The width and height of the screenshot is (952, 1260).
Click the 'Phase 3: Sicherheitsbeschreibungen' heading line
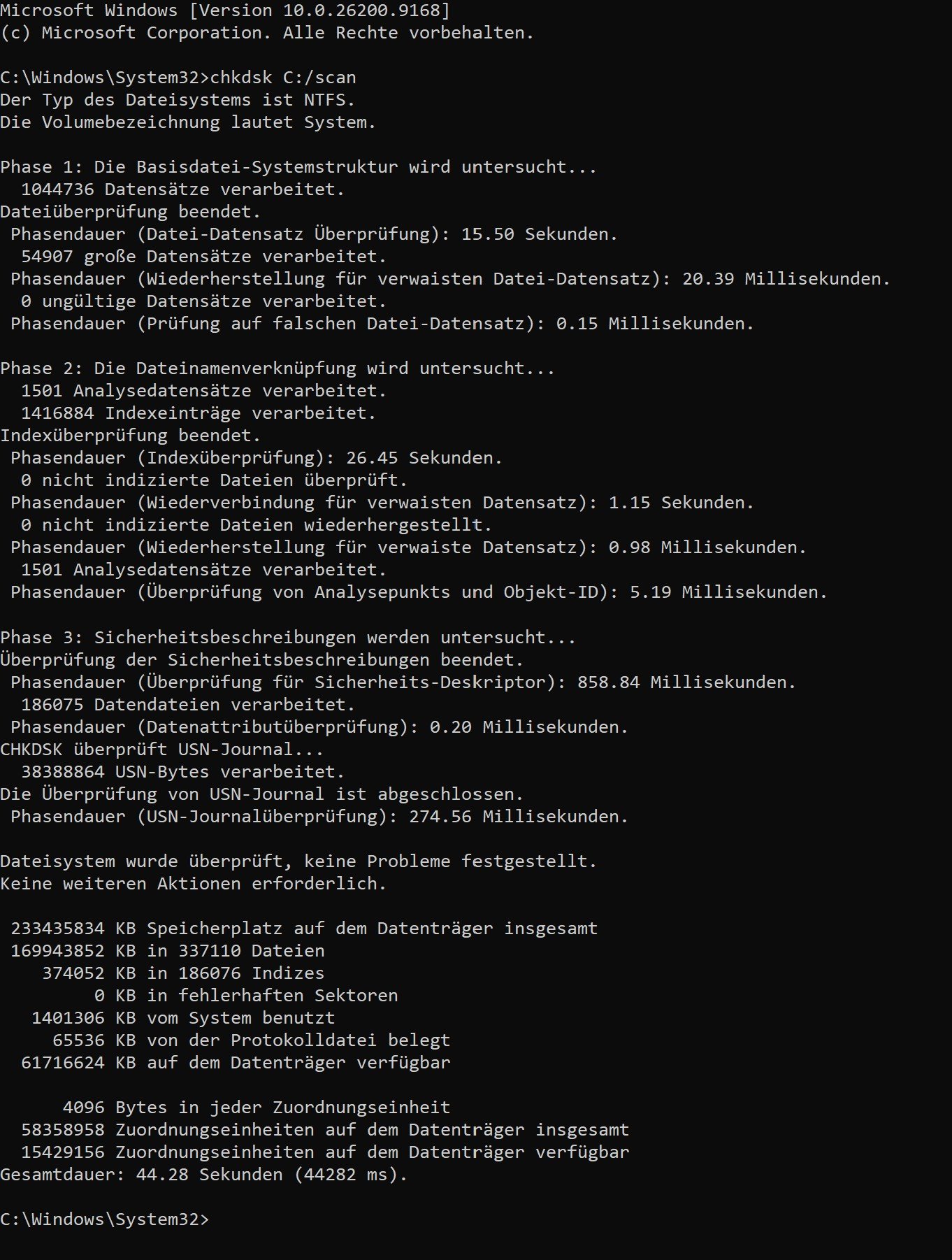(288, 637)
